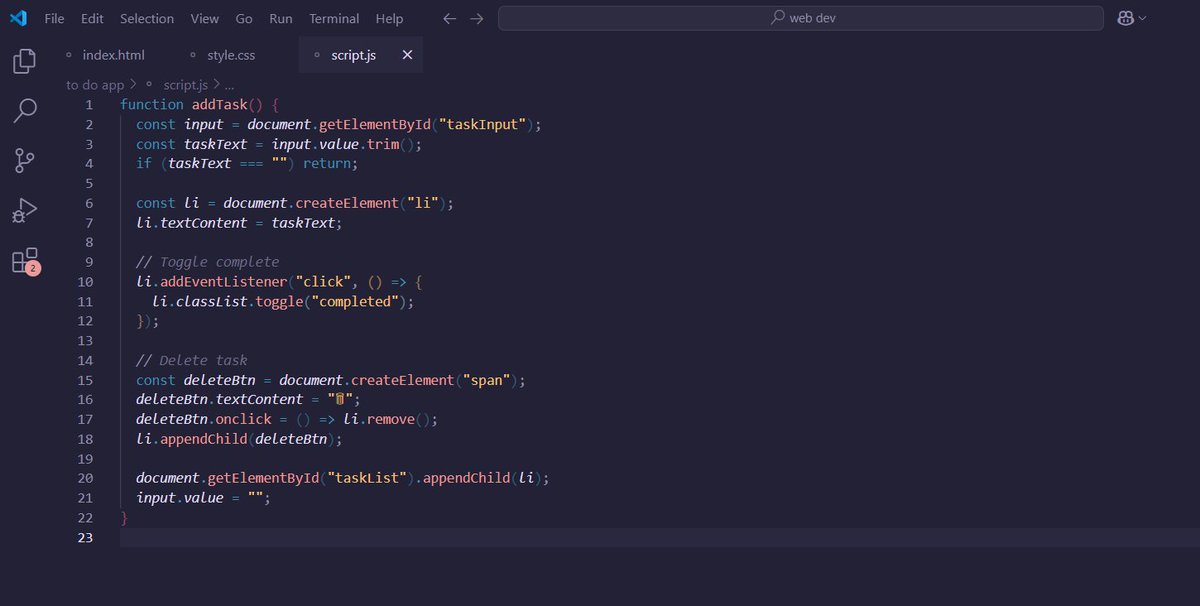
Task: Open the chevron beside the accounts icon
Action: click(1141, 17)
